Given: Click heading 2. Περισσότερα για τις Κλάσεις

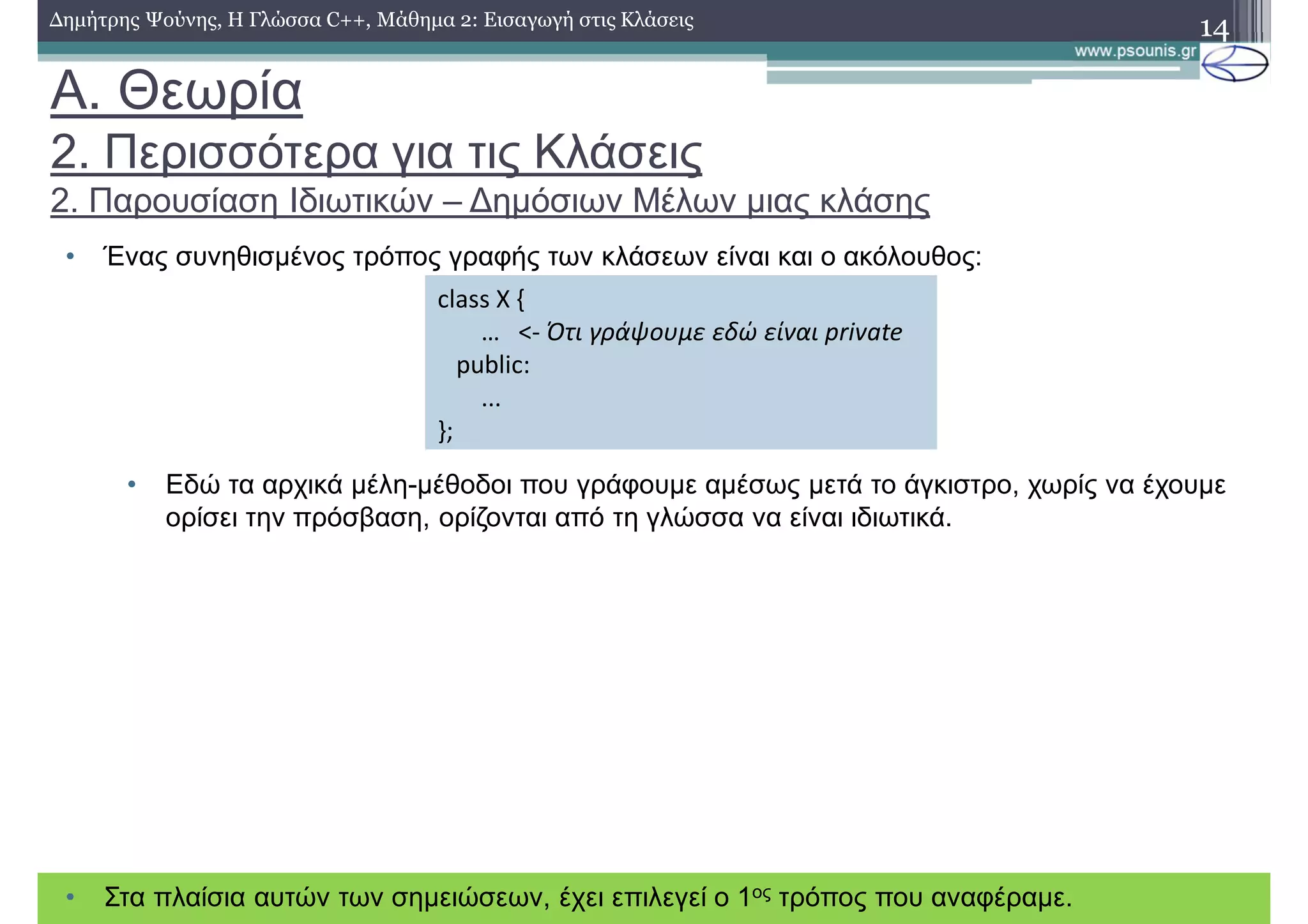Looking at the screenshot, I should (376, 152).
